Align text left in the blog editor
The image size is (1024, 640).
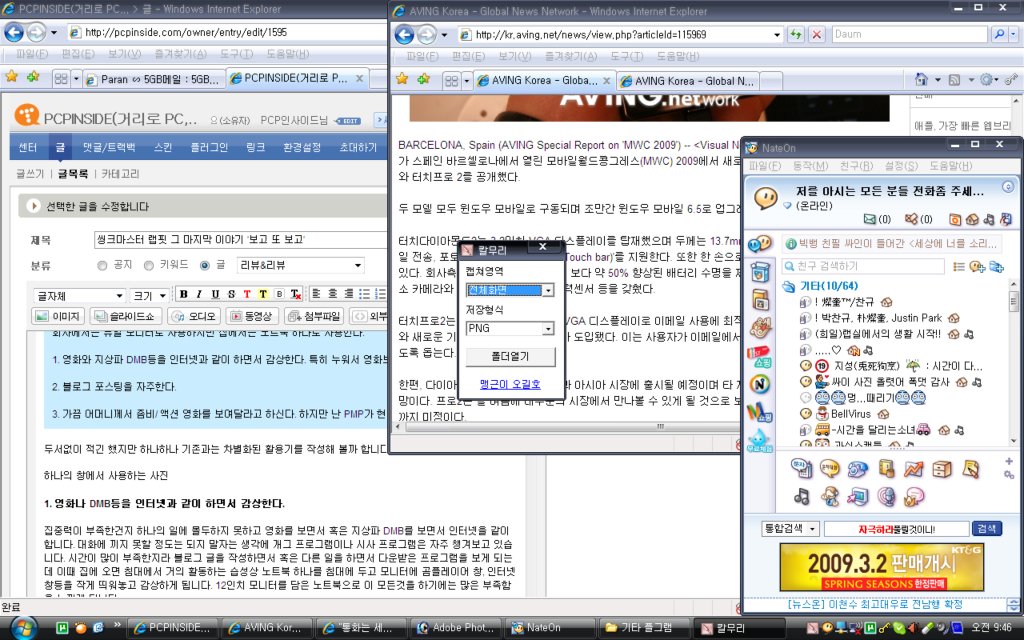317,295
